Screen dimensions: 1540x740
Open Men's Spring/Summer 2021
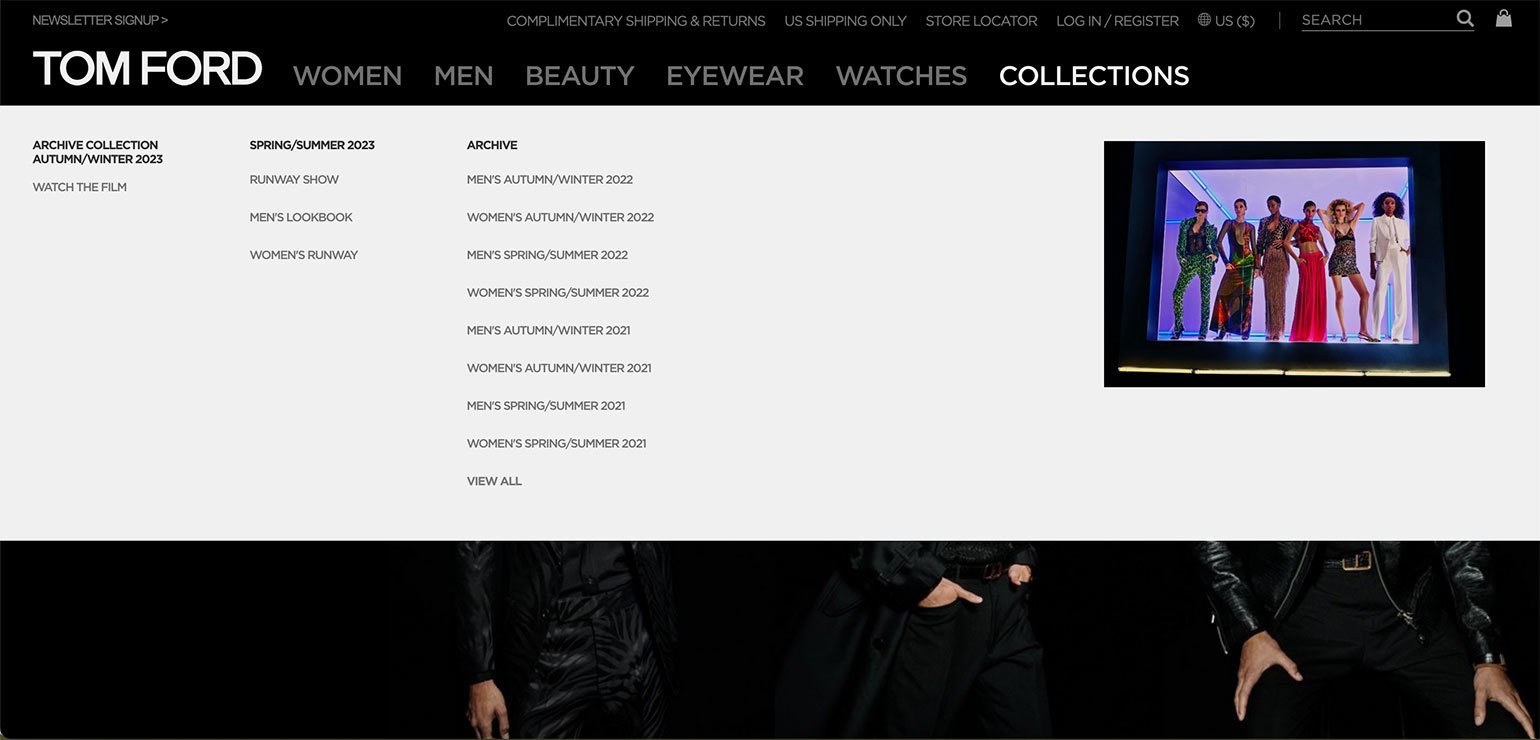(x=546, y=406)
